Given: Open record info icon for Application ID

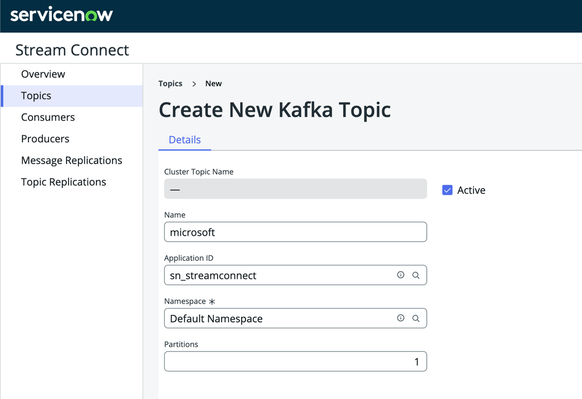Looking at the screenshot, I should [400, 275].
